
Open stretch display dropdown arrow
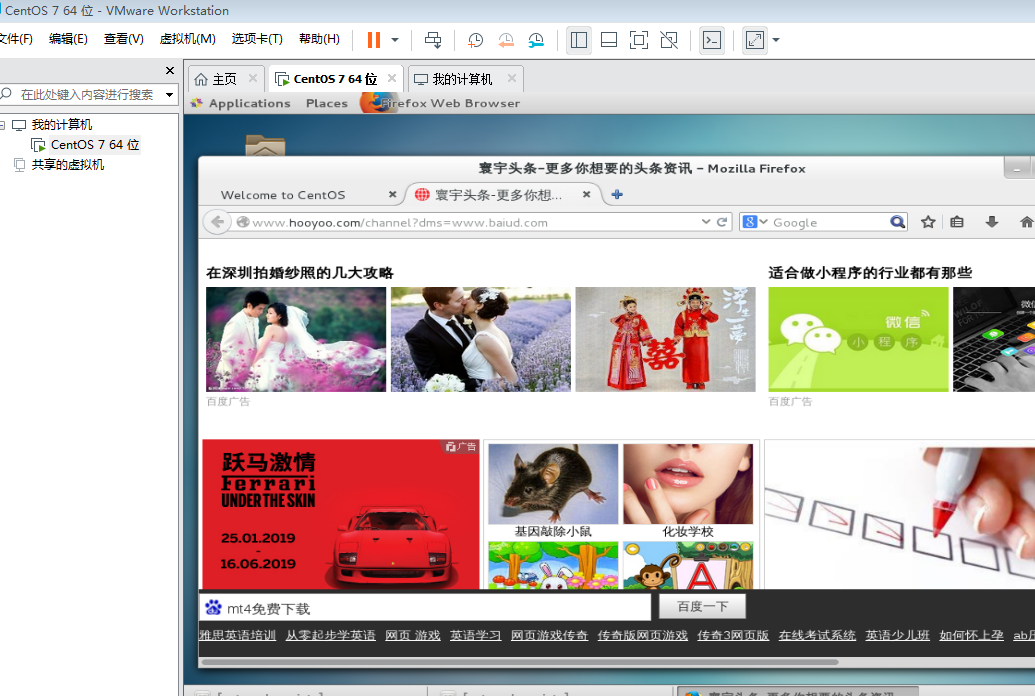coord(776,40)
